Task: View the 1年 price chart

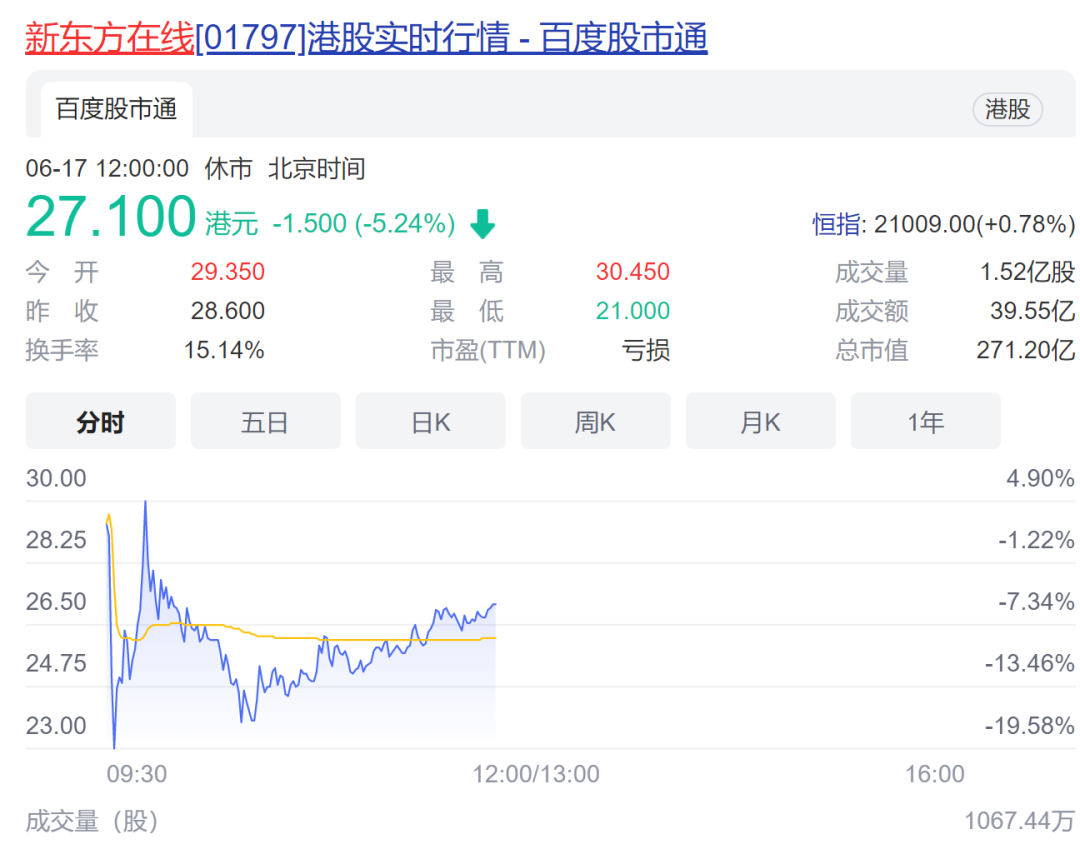Action: (x=925, y=422)
